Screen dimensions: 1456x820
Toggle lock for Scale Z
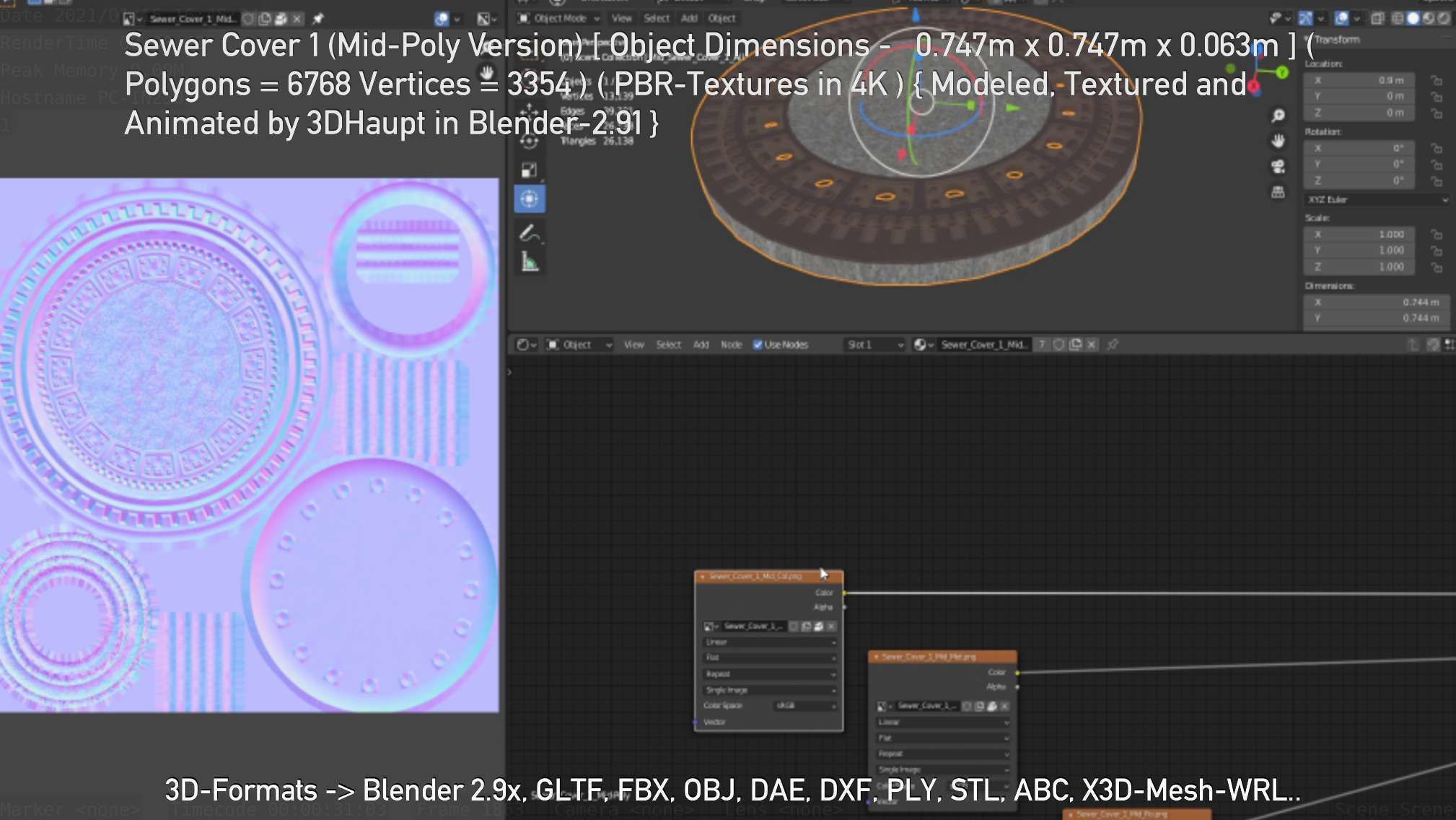click(x=1436, y=267)
